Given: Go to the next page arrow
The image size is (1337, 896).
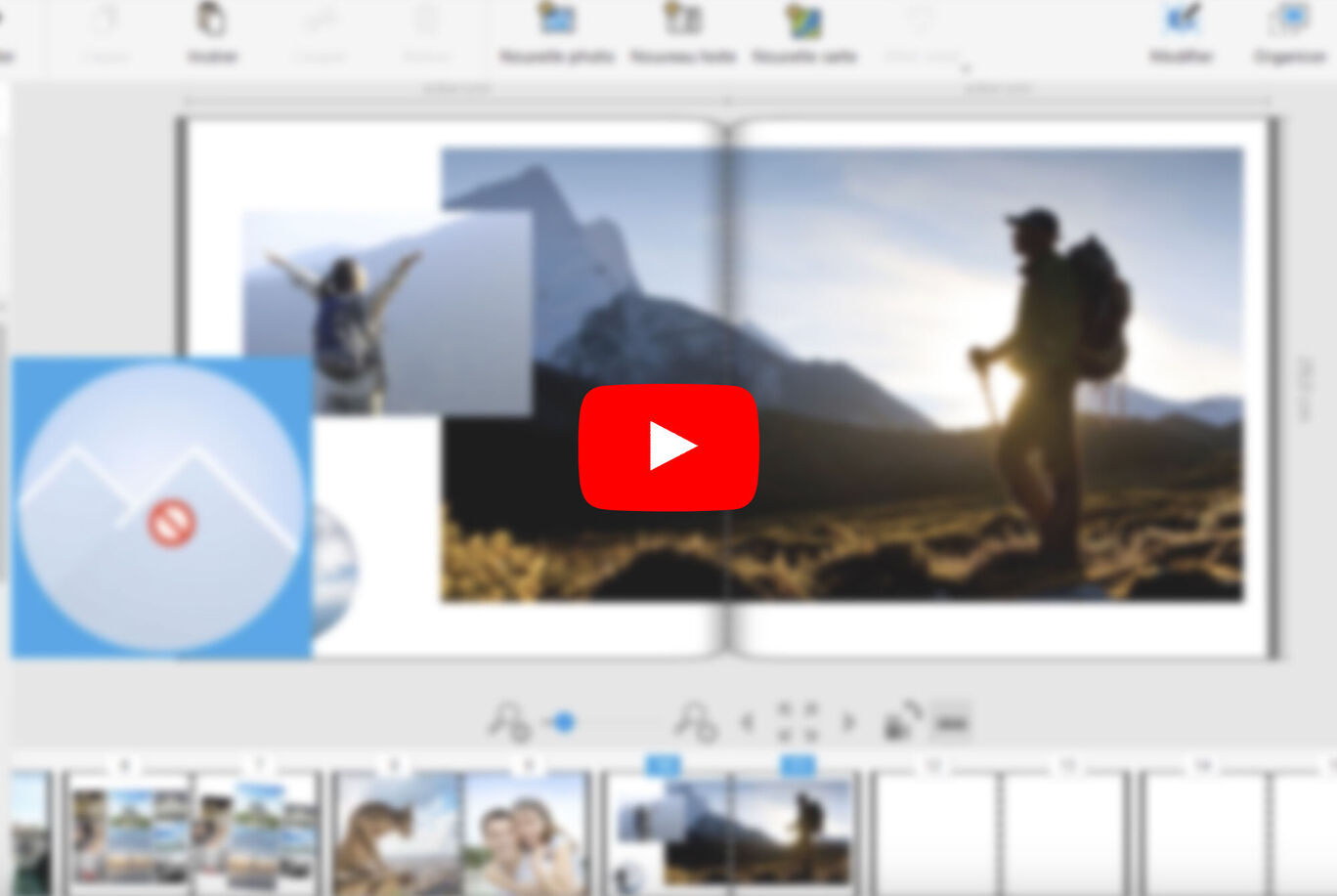Looking at the screenshot, I should 848,723.
